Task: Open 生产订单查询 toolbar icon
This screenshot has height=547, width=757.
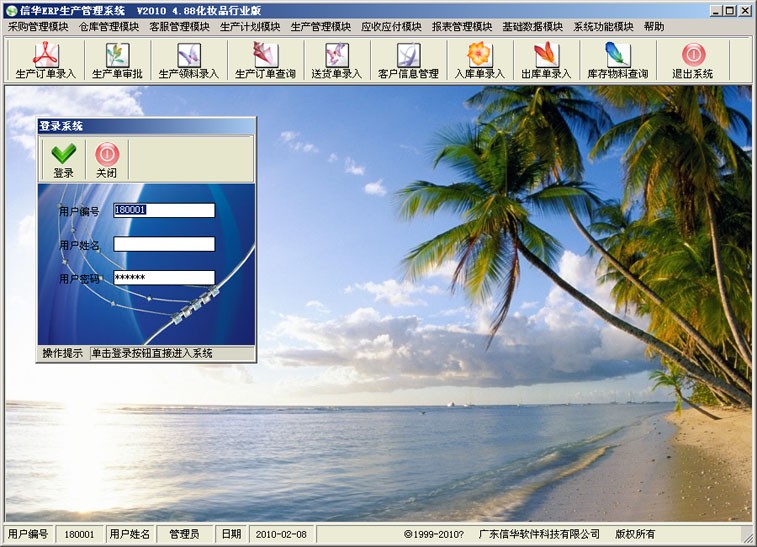Action: pos(265,61)
